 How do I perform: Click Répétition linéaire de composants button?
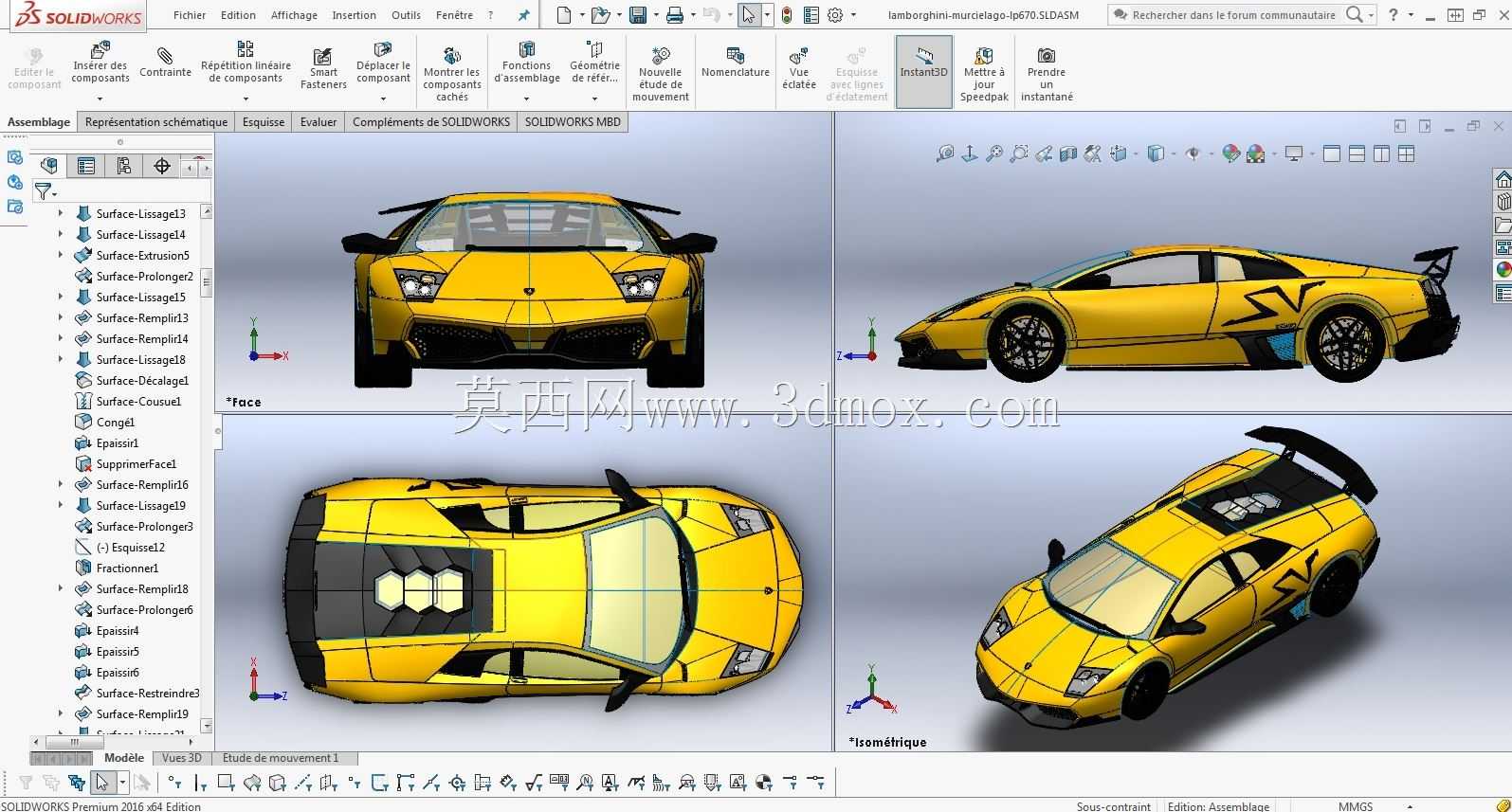[x=246, y=64]
